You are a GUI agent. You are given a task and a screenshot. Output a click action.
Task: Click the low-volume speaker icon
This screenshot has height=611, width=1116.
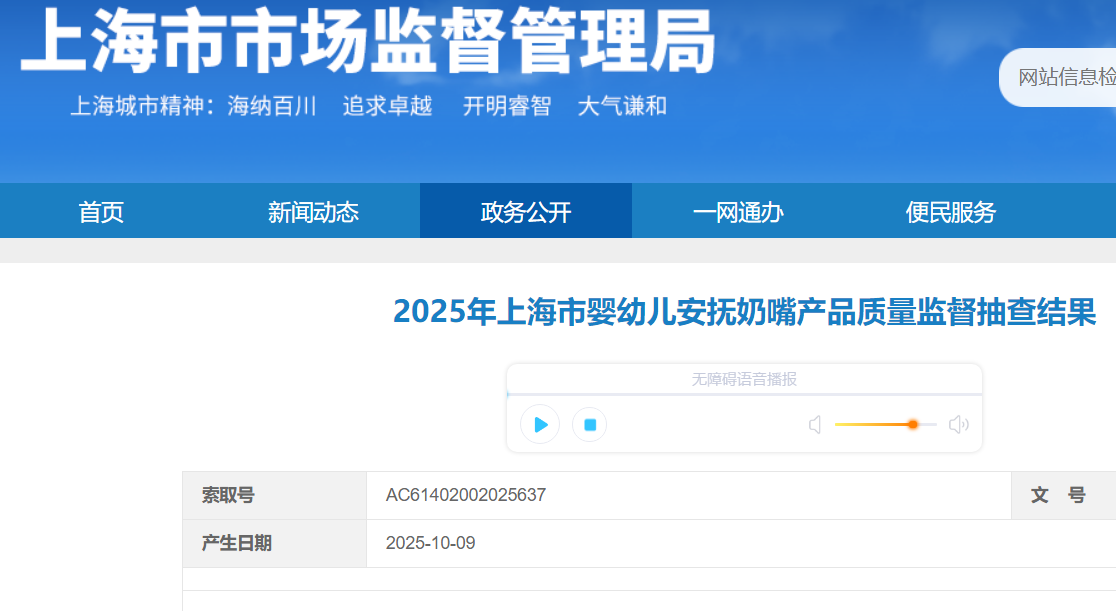point(815,425)
